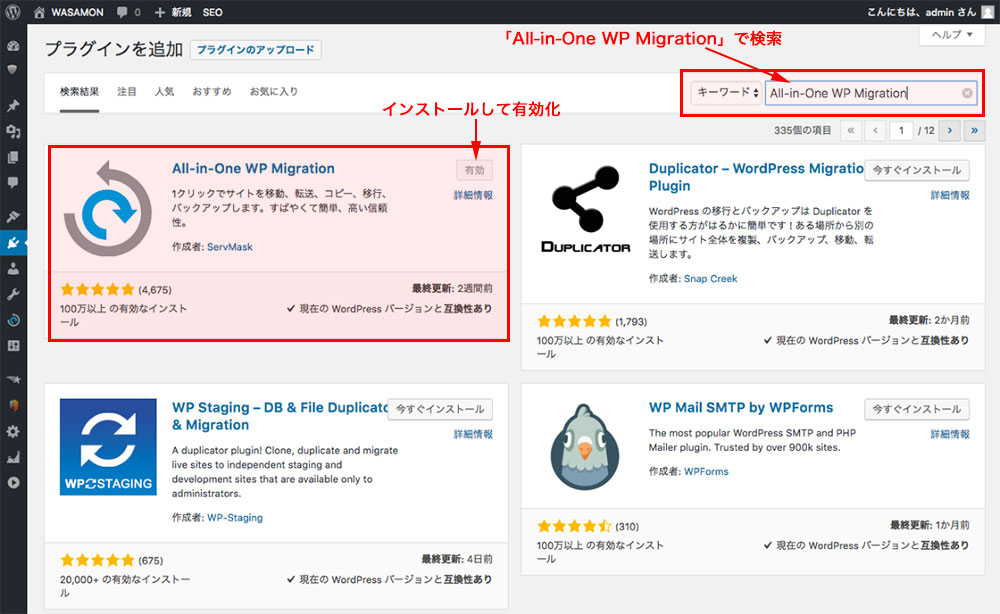Open the chart graph icon in sidebar

13,457
